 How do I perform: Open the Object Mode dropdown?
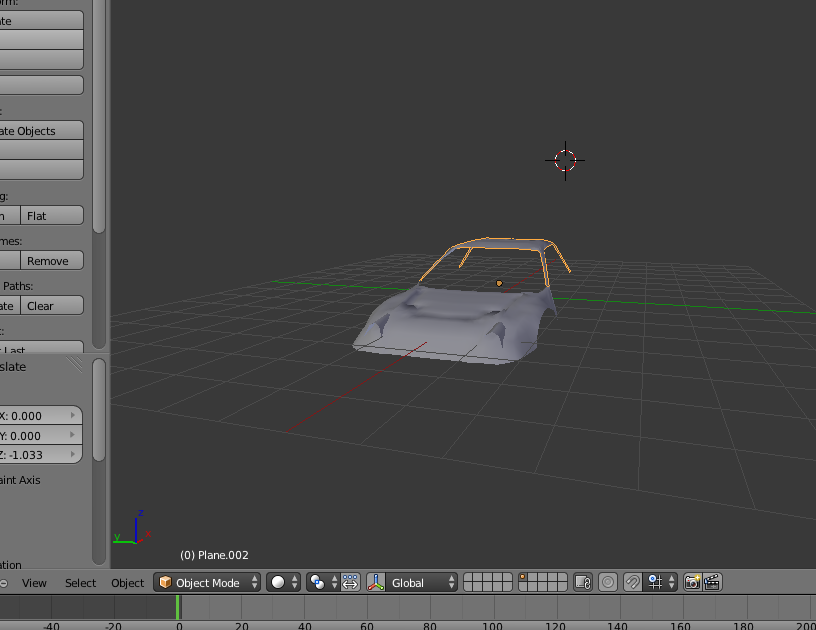point(207,582)
